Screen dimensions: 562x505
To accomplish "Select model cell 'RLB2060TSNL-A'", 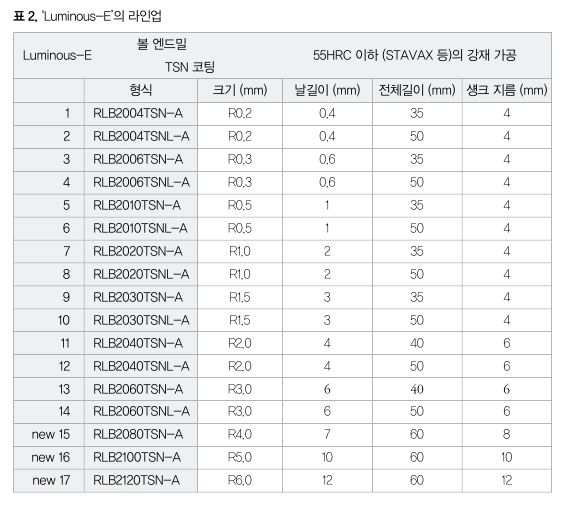I will pyautogui.click(x=141, y=411).
